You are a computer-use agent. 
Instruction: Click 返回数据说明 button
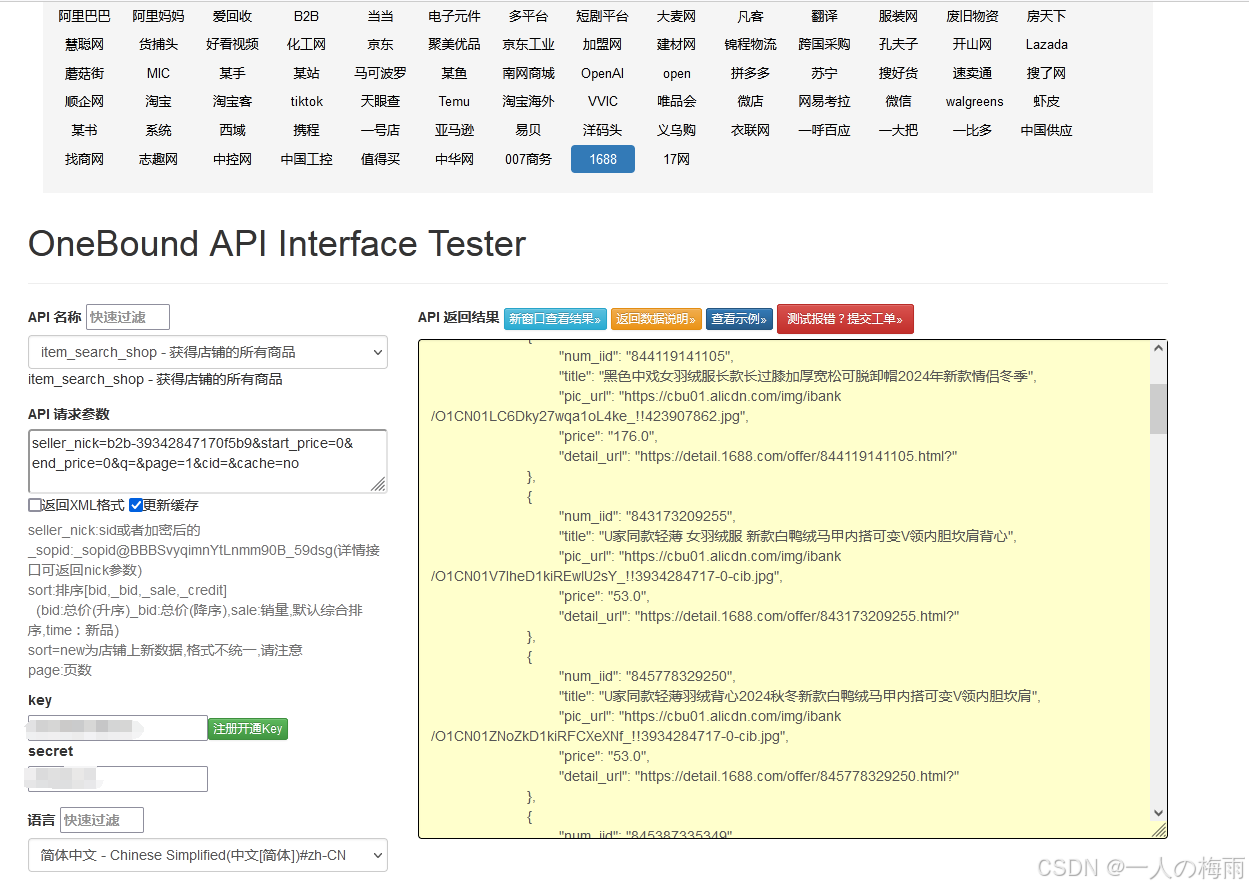(x=656, y=319)
